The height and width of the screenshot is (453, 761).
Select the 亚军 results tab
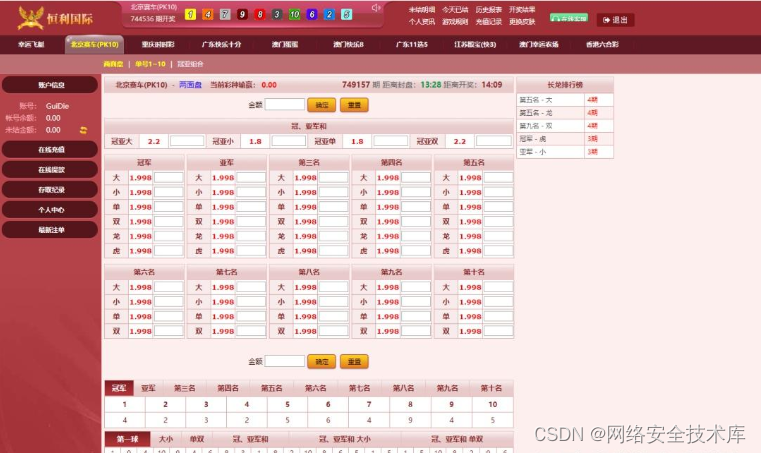click(149, 388)
